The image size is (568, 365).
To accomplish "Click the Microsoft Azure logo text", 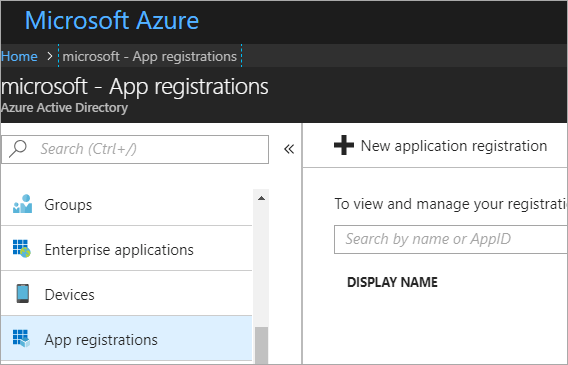I will 112,20.
